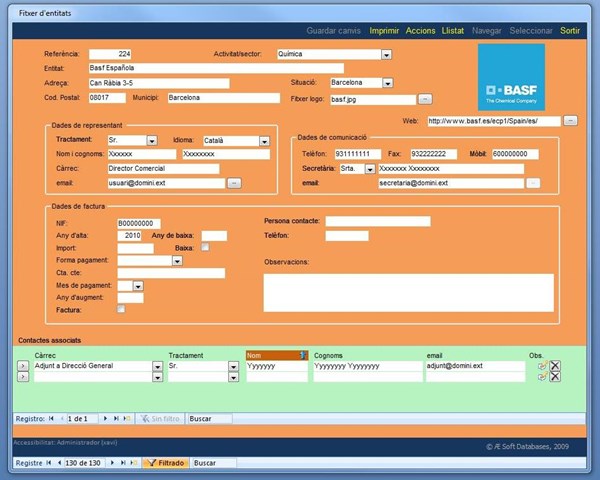Image resolution: width=600 pixels, height=480 pixels.
Task: Click the Sortir button to exit
Action: click(x=570, y=31)
